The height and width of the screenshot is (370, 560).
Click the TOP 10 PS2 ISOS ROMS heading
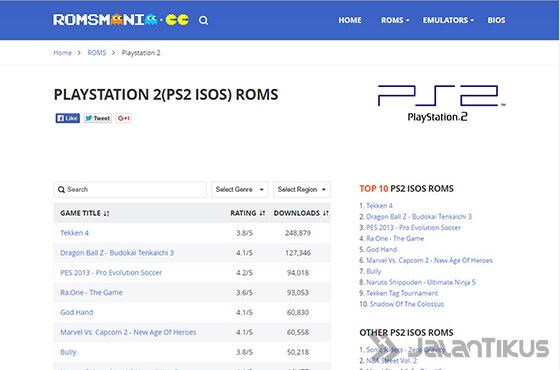click(406, 189)
